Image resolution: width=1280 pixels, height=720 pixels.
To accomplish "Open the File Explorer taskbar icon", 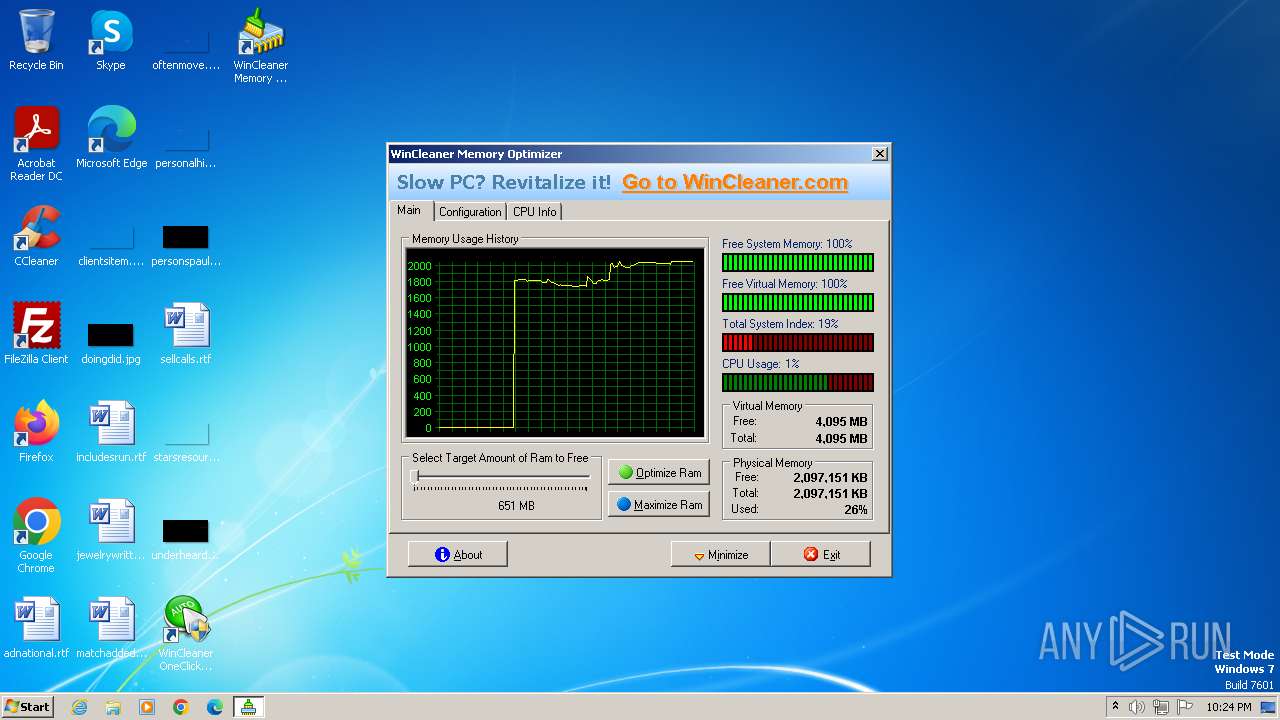I will point(113,707).
